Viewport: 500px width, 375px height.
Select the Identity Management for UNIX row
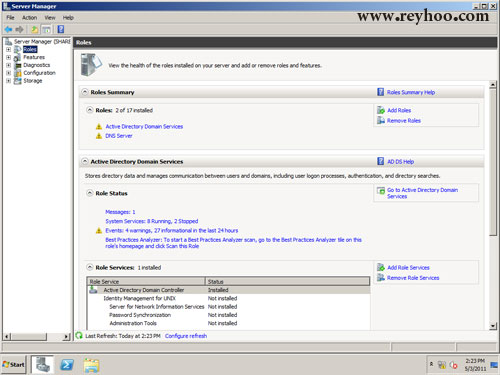point(228,298)
